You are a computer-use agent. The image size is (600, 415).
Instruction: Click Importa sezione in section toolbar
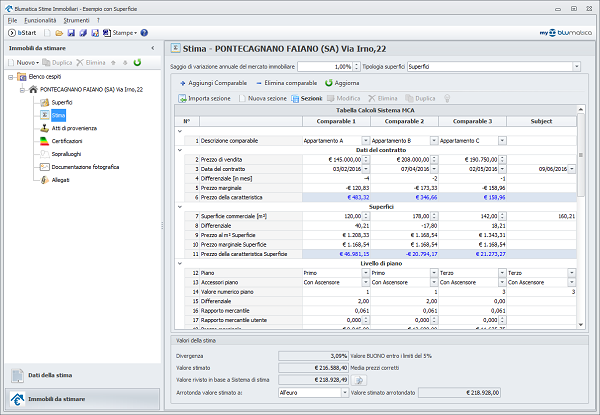(x=209, y=99)
